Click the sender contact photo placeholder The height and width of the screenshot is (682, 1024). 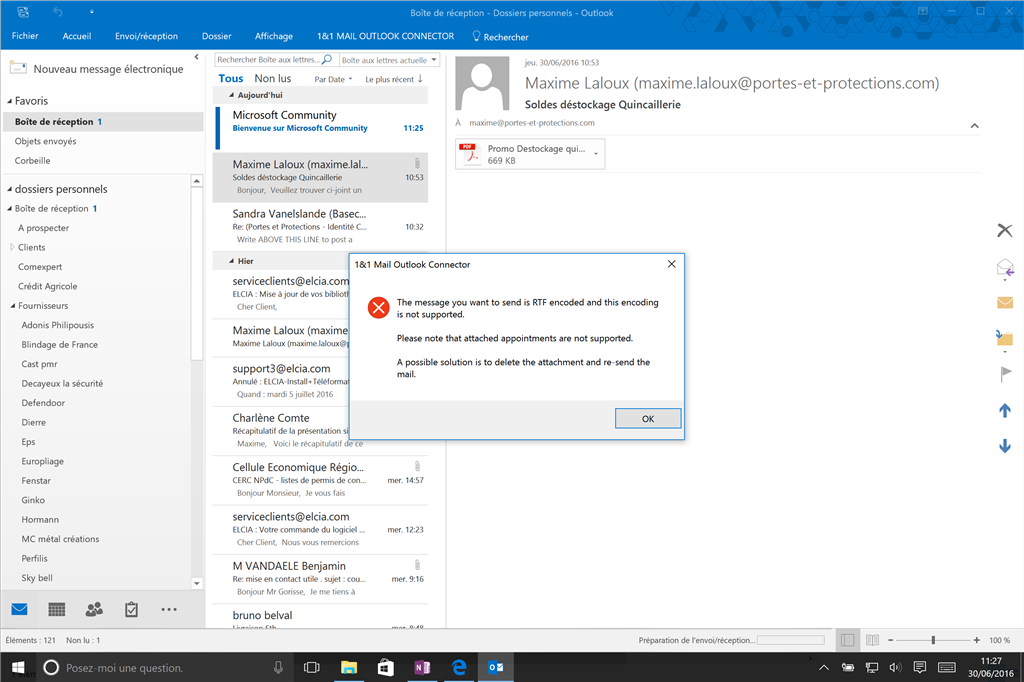point(482,83)
